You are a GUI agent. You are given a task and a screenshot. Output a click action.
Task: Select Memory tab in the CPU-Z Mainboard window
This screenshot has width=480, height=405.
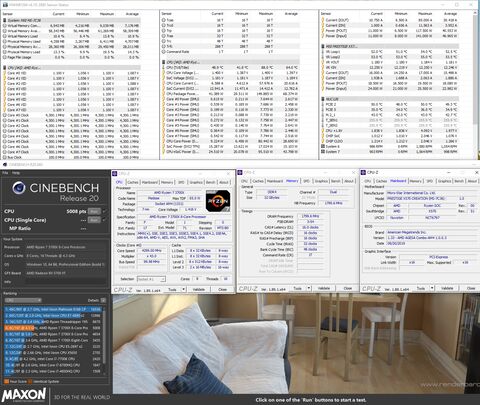[416, 181]
